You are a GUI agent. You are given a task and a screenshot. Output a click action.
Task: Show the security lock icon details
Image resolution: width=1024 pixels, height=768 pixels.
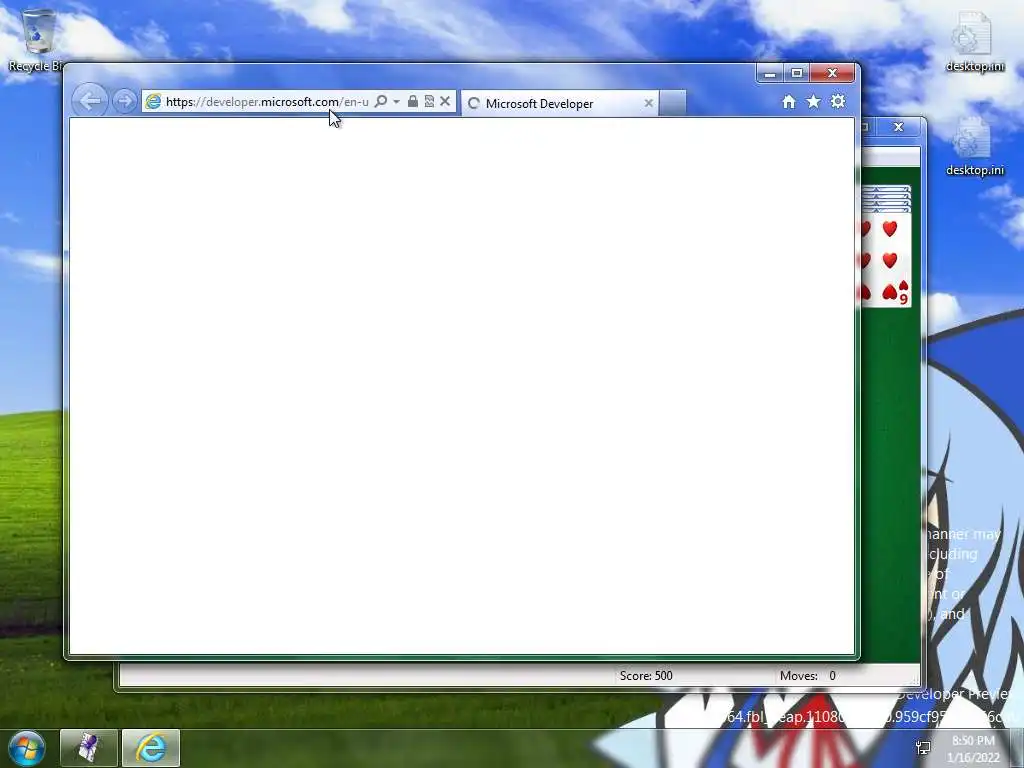[x=413, y=101]
